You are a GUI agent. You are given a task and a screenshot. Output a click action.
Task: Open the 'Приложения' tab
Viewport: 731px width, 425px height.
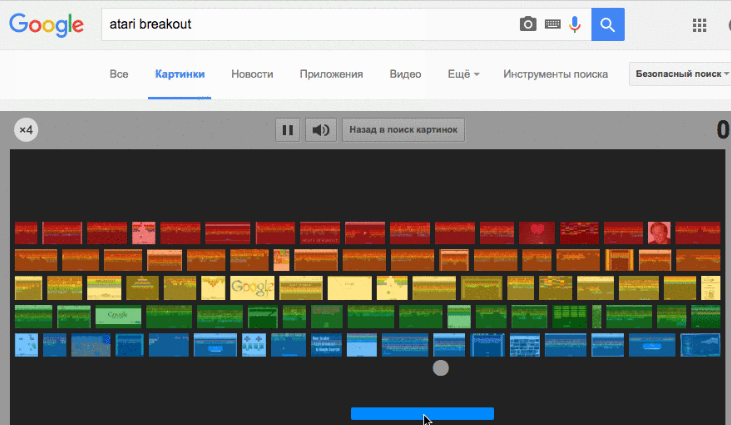(x=331, y=74)
